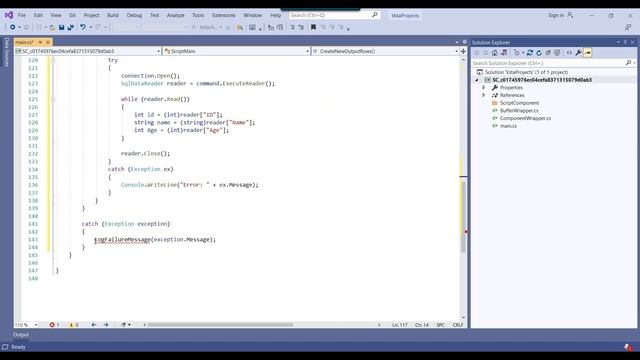The width and height of the screenshot is (640, 360).
Task: Click the Search (Ctrl+Q) box
Action: pos(334,15)
